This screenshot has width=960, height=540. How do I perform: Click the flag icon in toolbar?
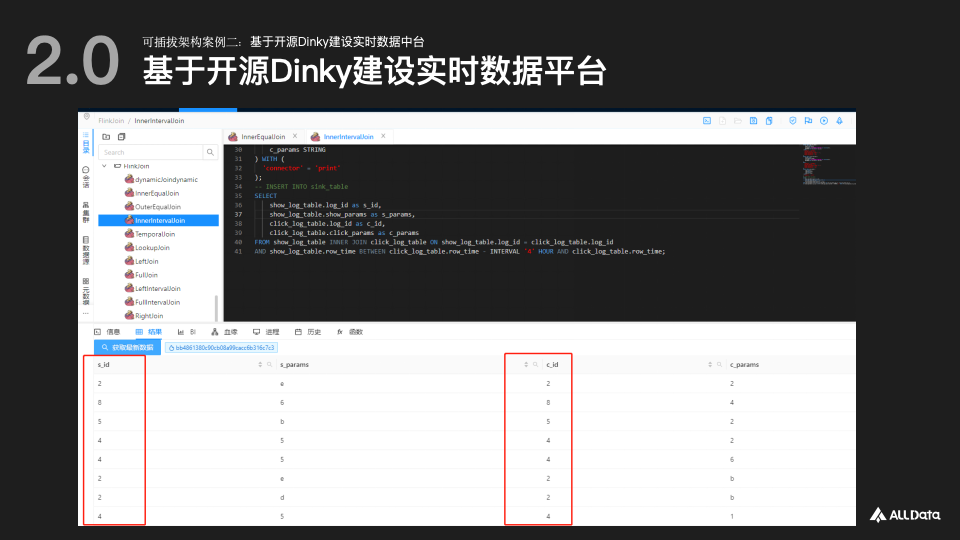(x=808, y=121)
